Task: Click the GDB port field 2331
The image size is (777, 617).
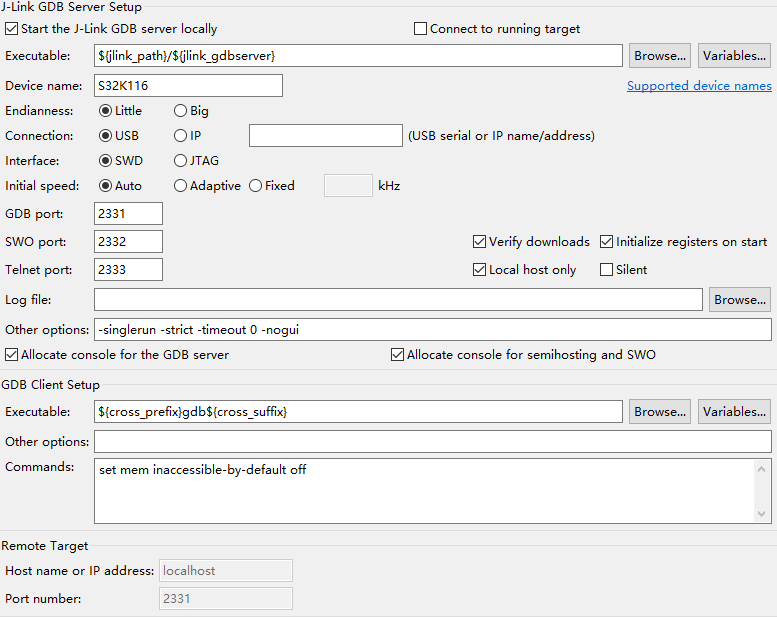Action: pyautogui.click(x=128, y=214)
